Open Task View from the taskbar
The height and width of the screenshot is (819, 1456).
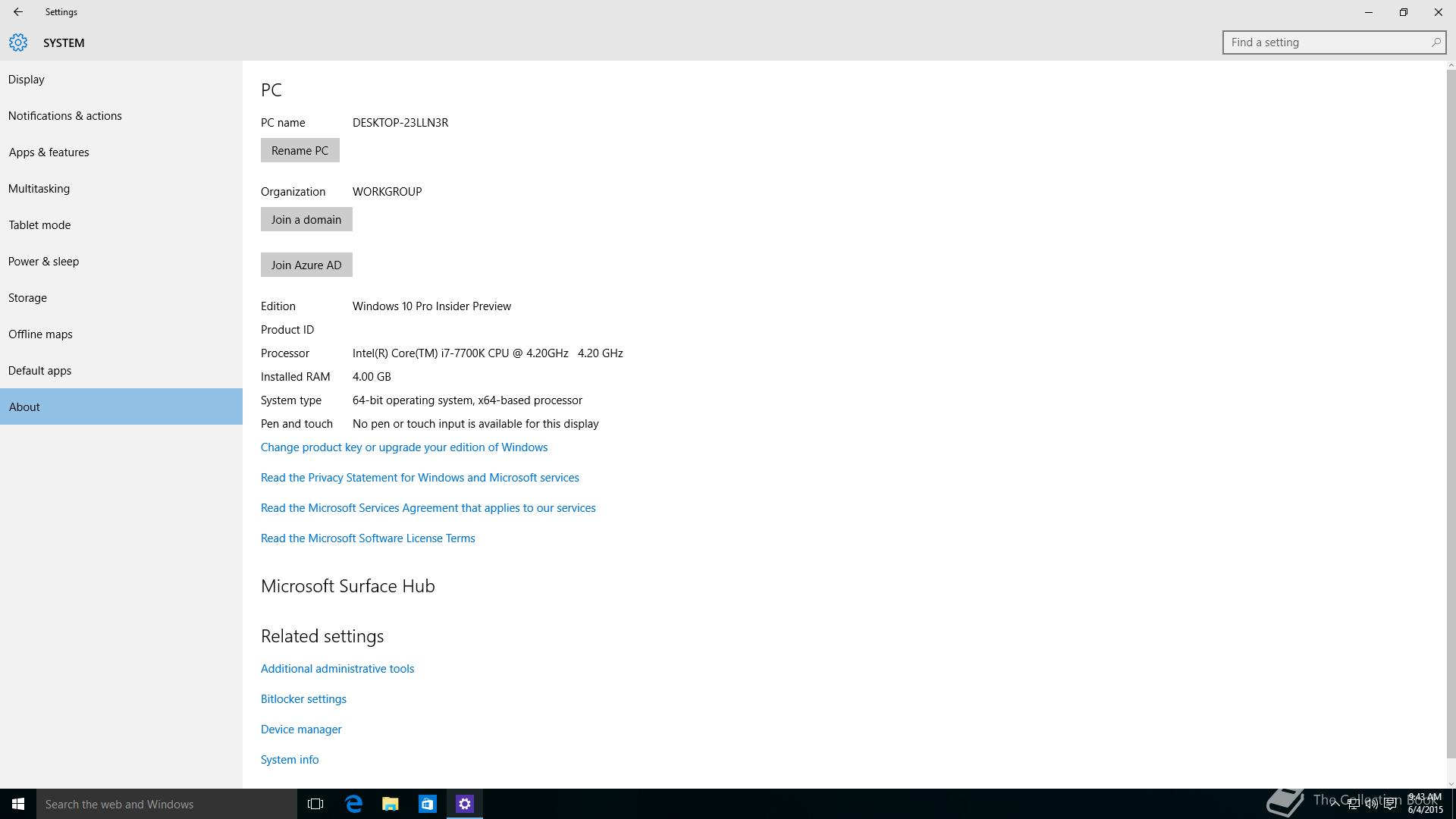[315, 804]
